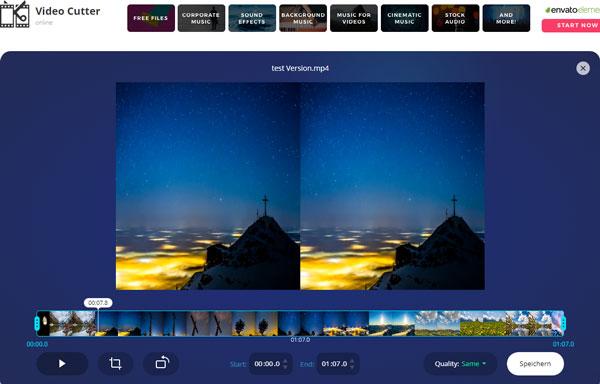Click the Start Now button
600x384 pixels.
(571, 25)
